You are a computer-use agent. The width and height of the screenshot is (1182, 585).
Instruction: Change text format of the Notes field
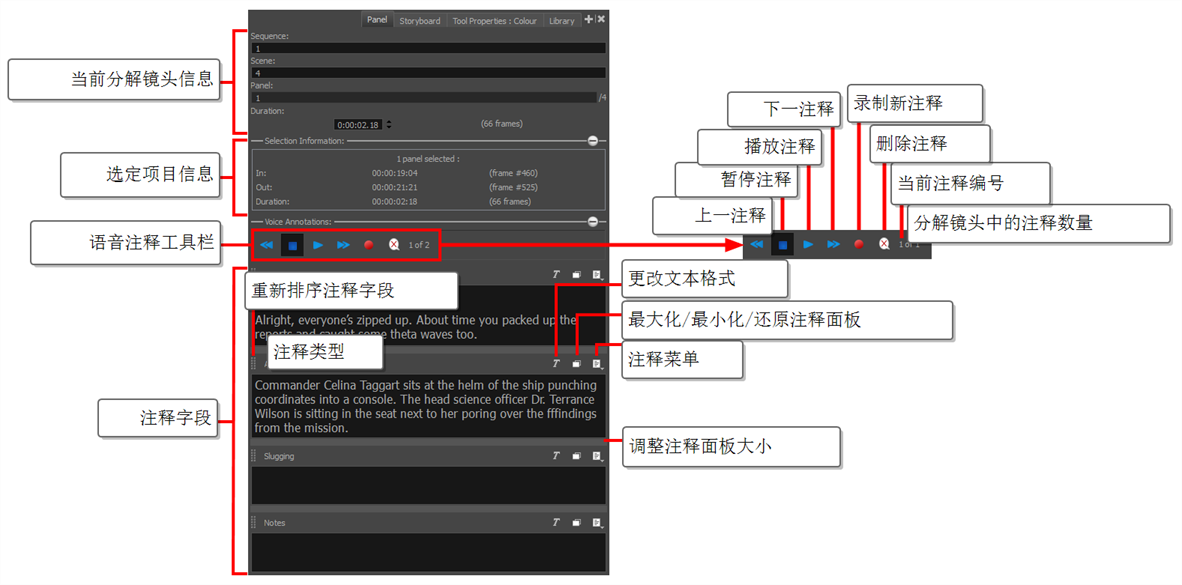click(556, 523)
